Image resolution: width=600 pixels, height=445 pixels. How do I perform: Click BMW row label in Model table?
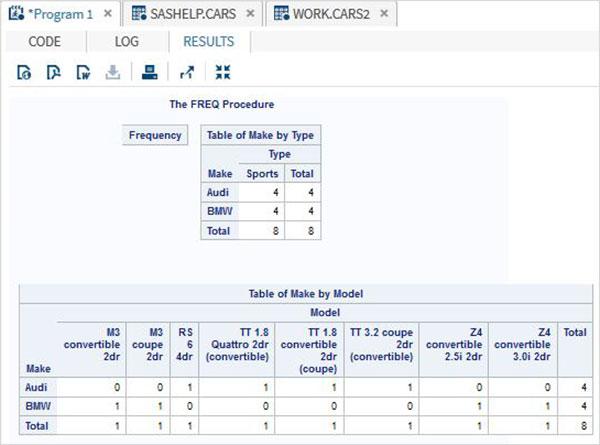pyautogui.click(x=38, y=406)
